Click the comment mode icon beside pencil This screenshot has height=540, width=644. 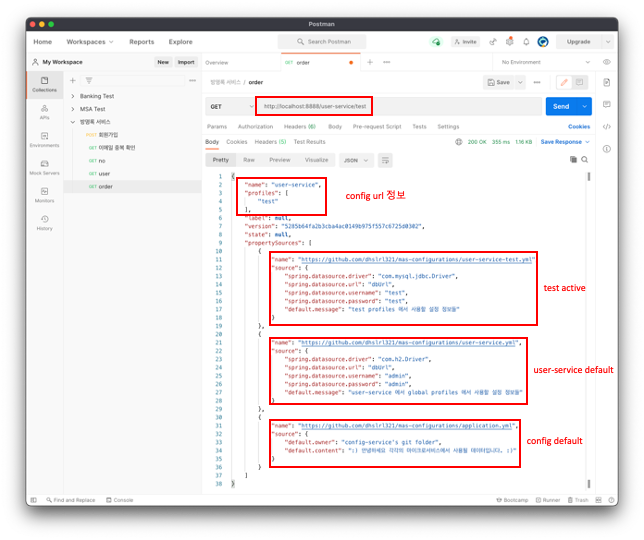tap(580, 83)
